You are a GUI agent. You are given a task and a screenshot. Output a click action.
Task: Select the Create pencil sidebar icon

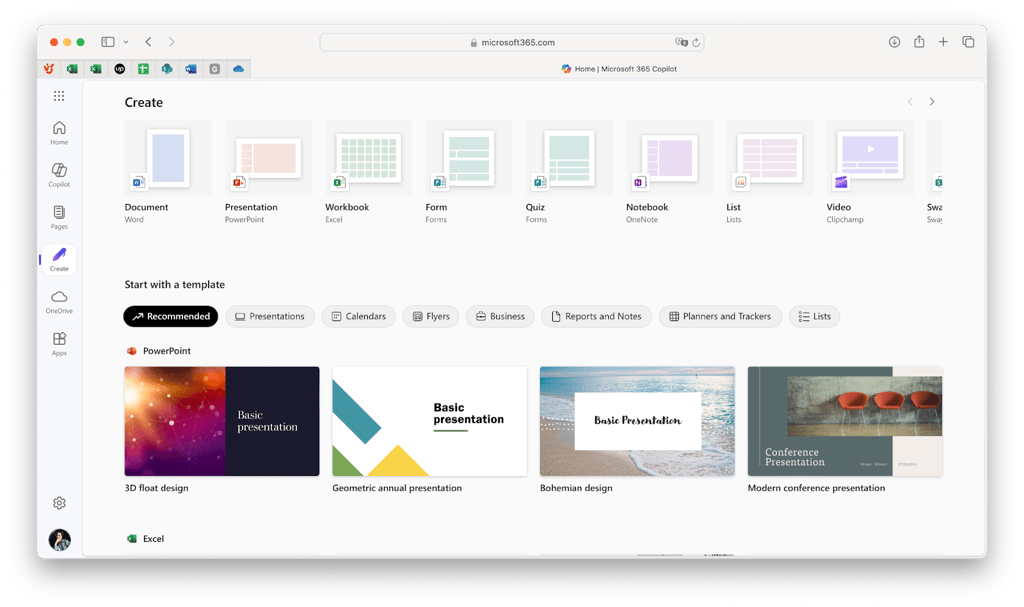[x=59, y=259]
